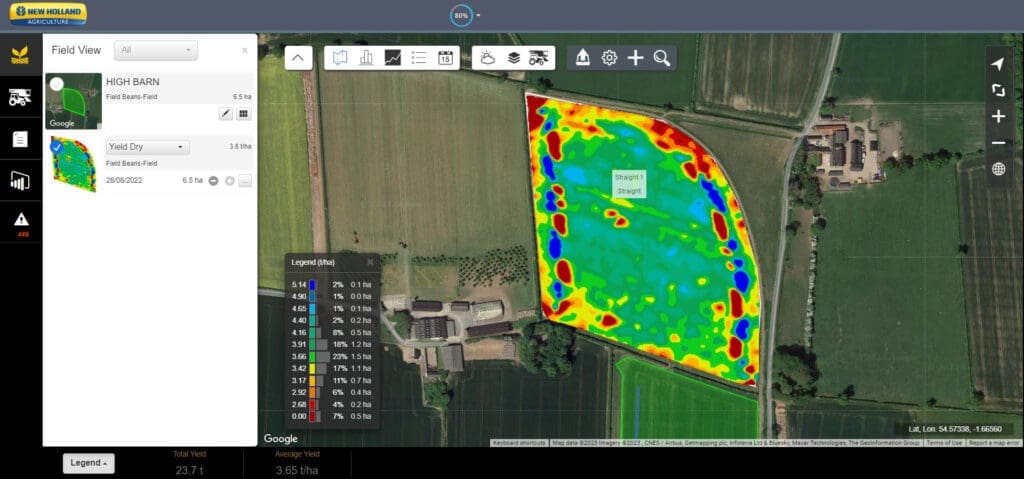Click the 3.42 yellow legend swatch

(313, 369)
